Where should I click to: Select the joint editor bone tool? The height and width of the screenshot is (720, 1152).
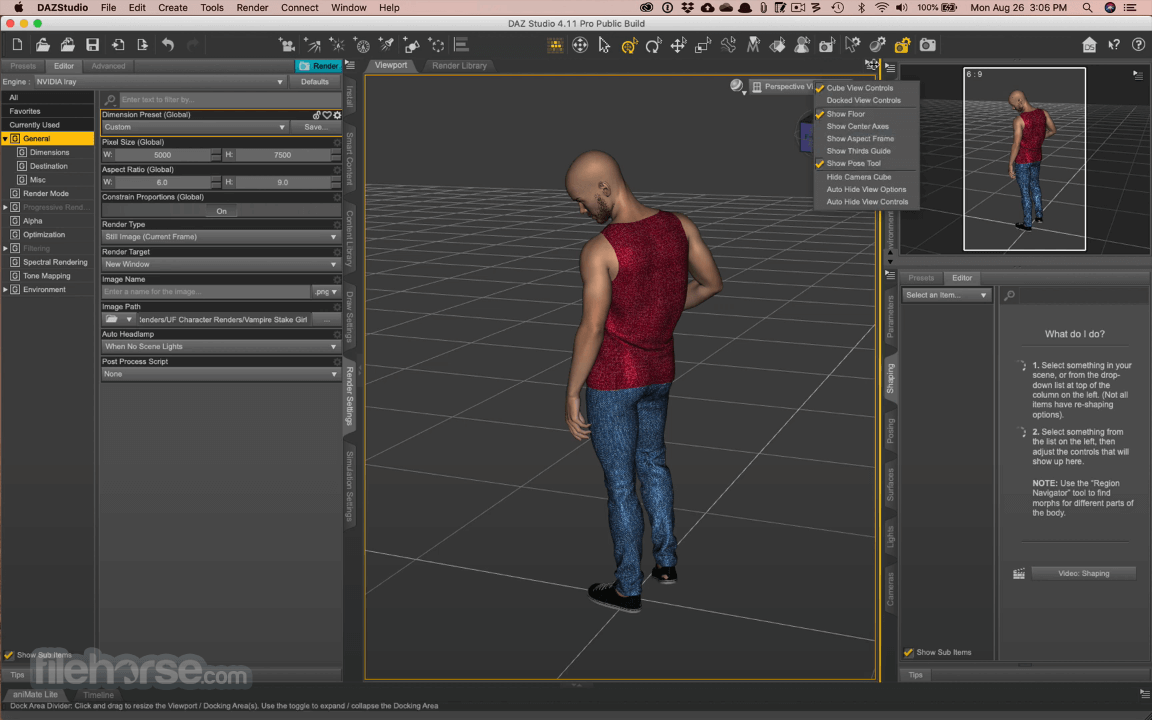(727, 45)
